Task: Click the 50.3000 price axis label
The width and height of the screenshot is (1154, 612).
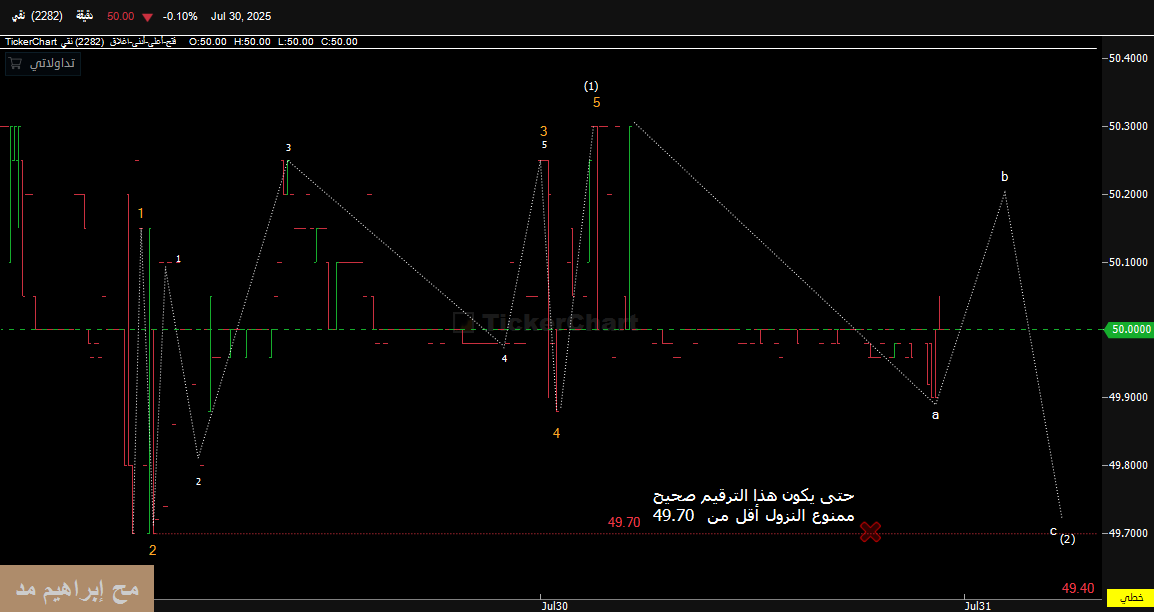Action: [1128, 127]
